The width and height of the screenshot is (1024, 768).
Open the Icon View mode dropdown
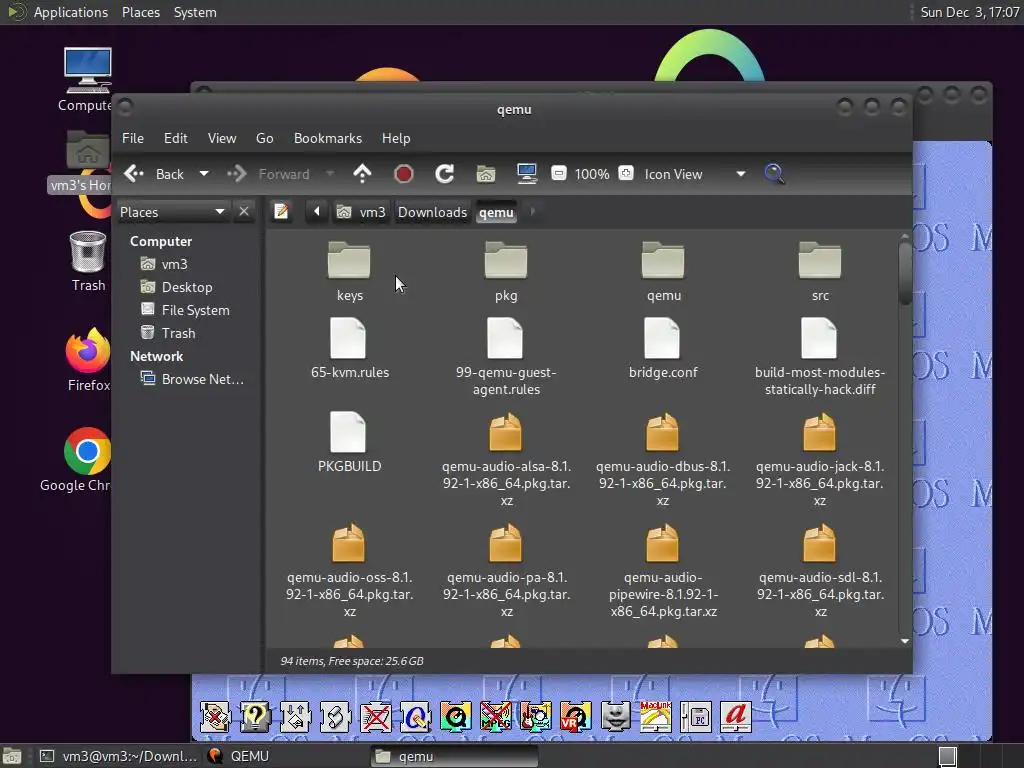(740, 174)
